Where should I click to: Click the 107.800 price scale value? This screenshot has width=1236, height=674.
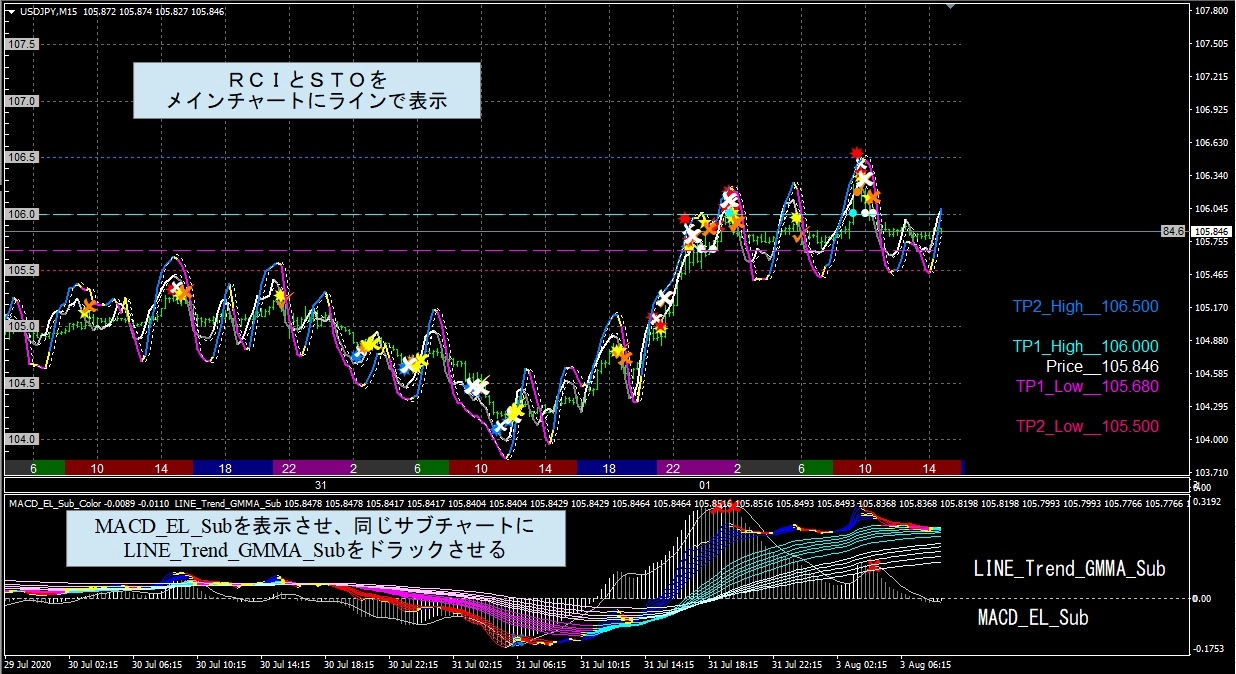(1211, 11)
